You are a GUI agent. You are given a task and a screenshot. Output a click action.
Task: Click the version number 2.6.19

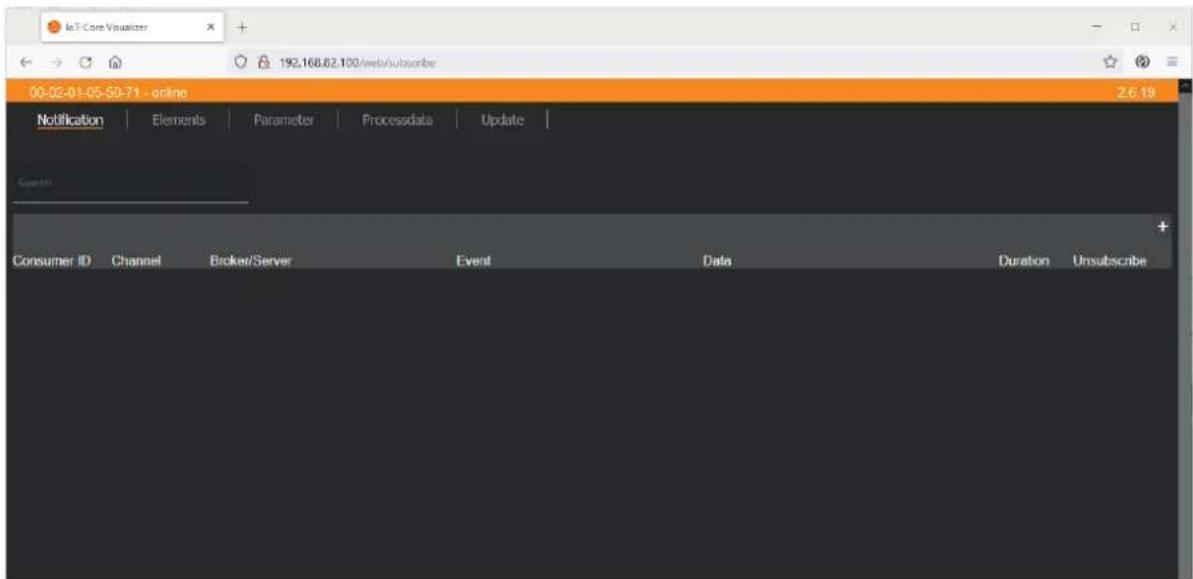coord(1138,93)
